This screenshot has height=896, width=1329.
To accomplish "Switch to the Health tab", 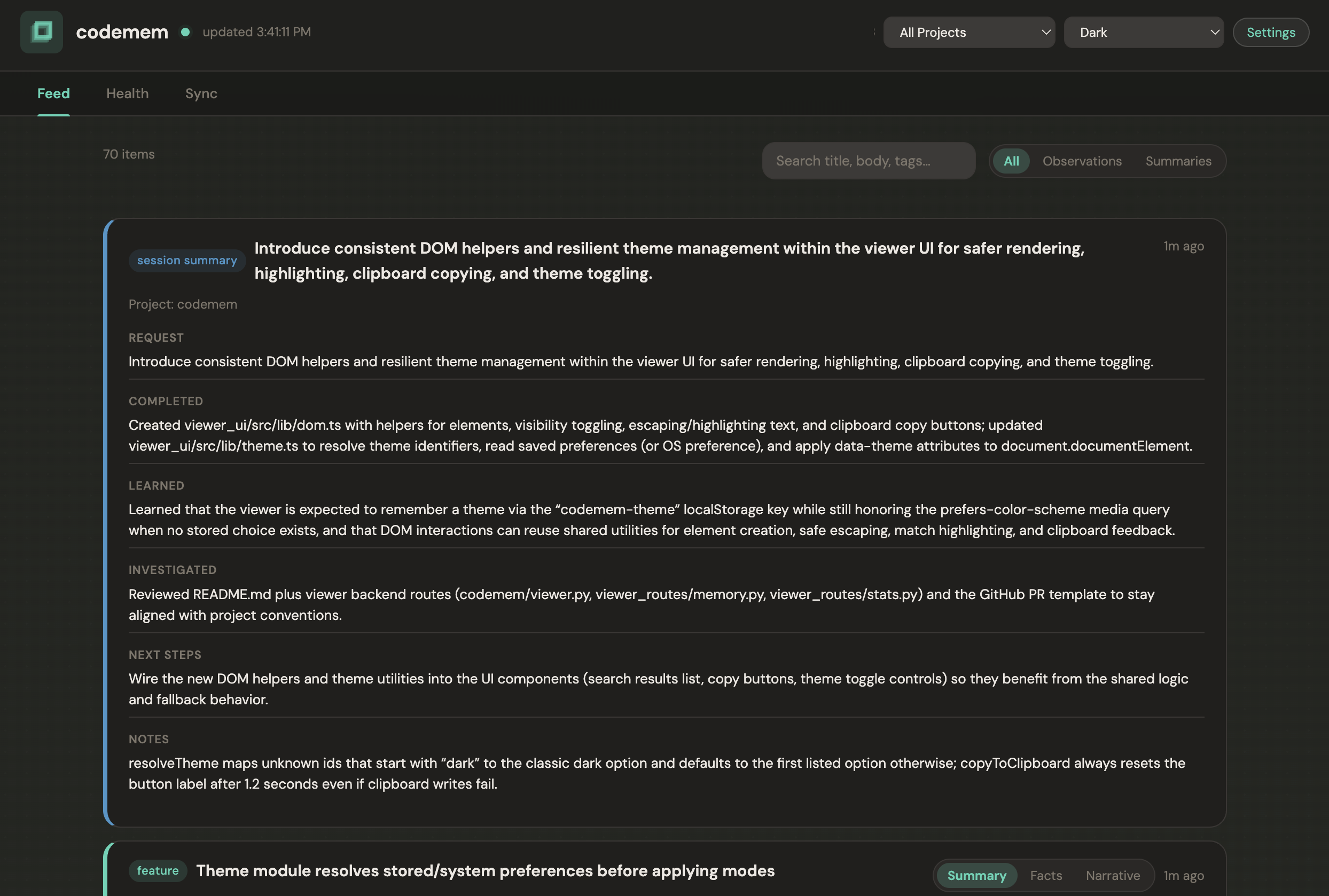I will coord(127,93).
